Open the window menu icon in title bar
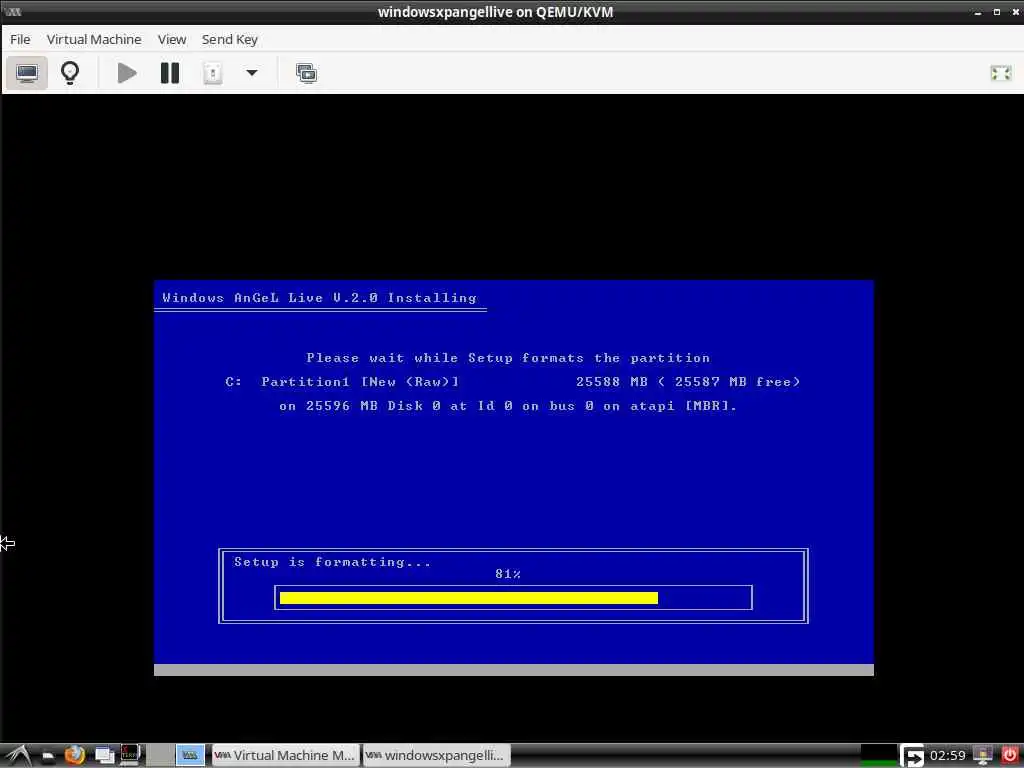 pos(12,12)
